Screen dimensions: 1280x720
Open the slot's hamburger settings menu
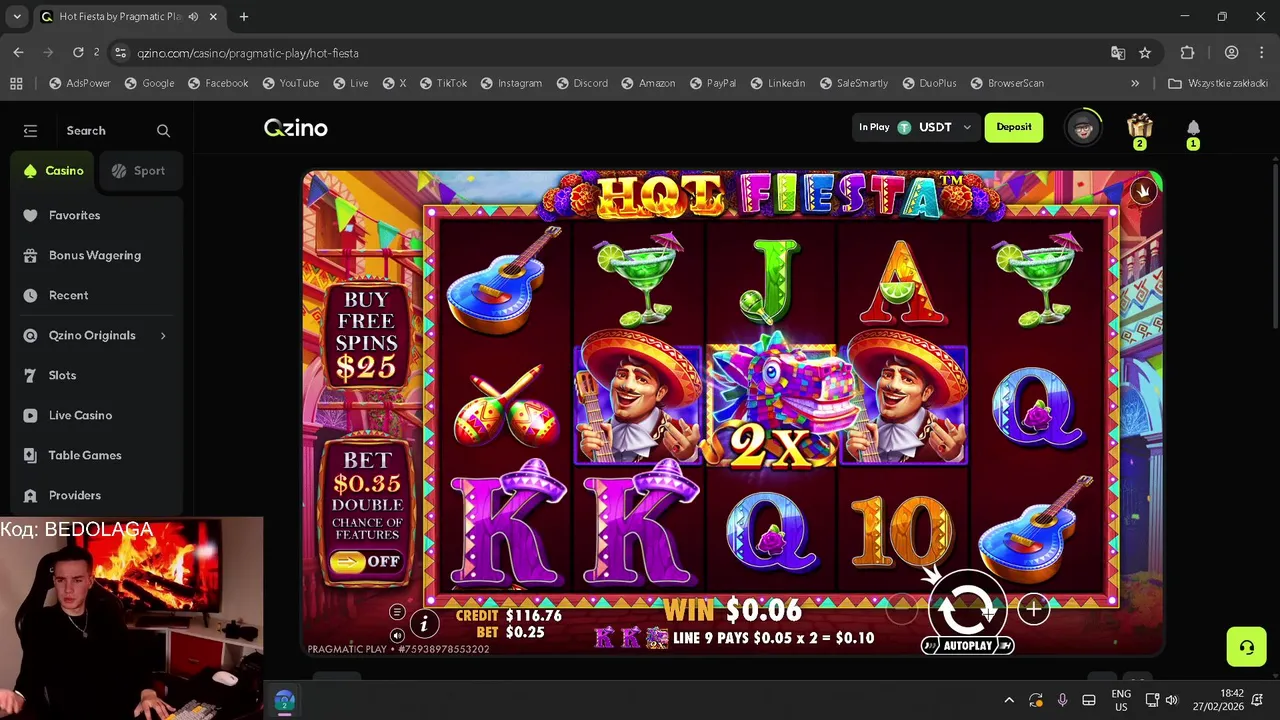tap(397, 612)
